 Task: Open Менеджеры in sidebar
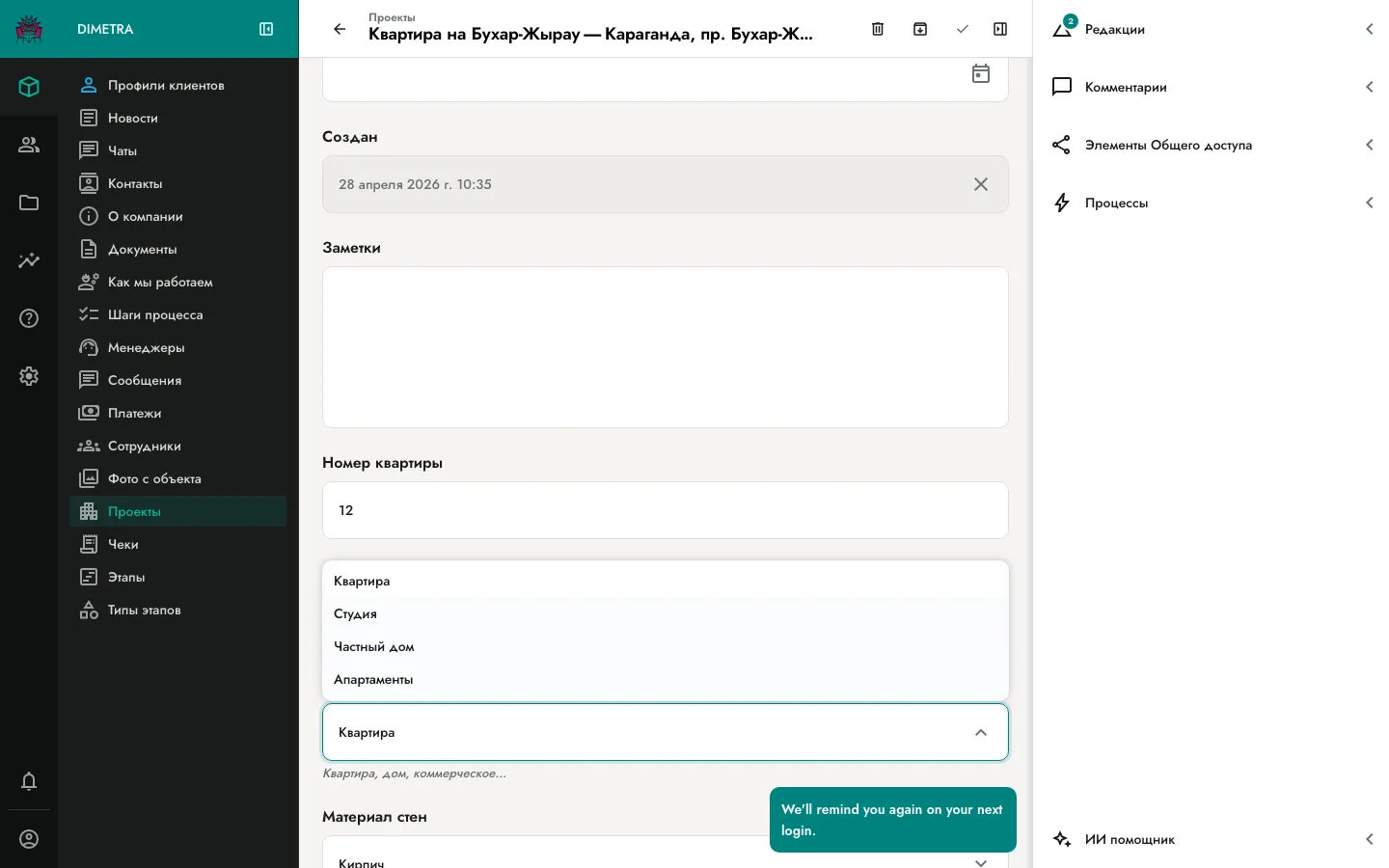click(x=178, y=347)
